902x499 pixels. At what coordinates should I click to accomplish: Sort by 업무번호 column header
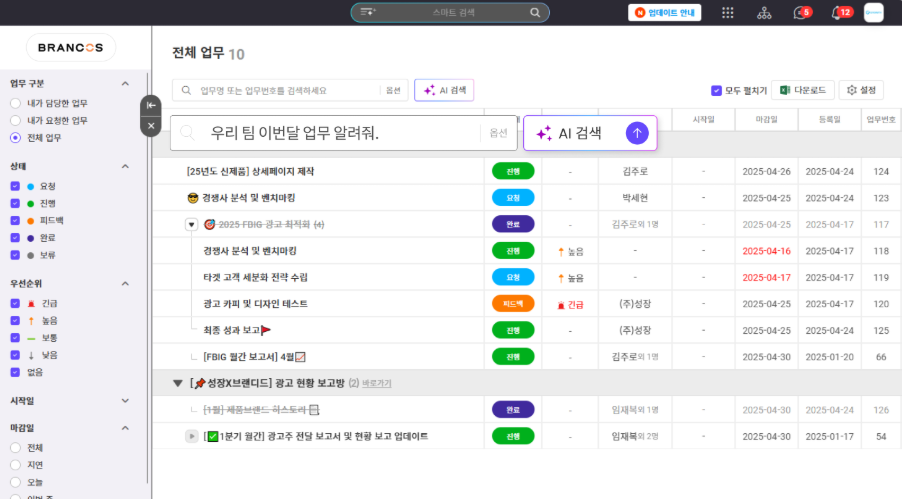pos(881,120)
